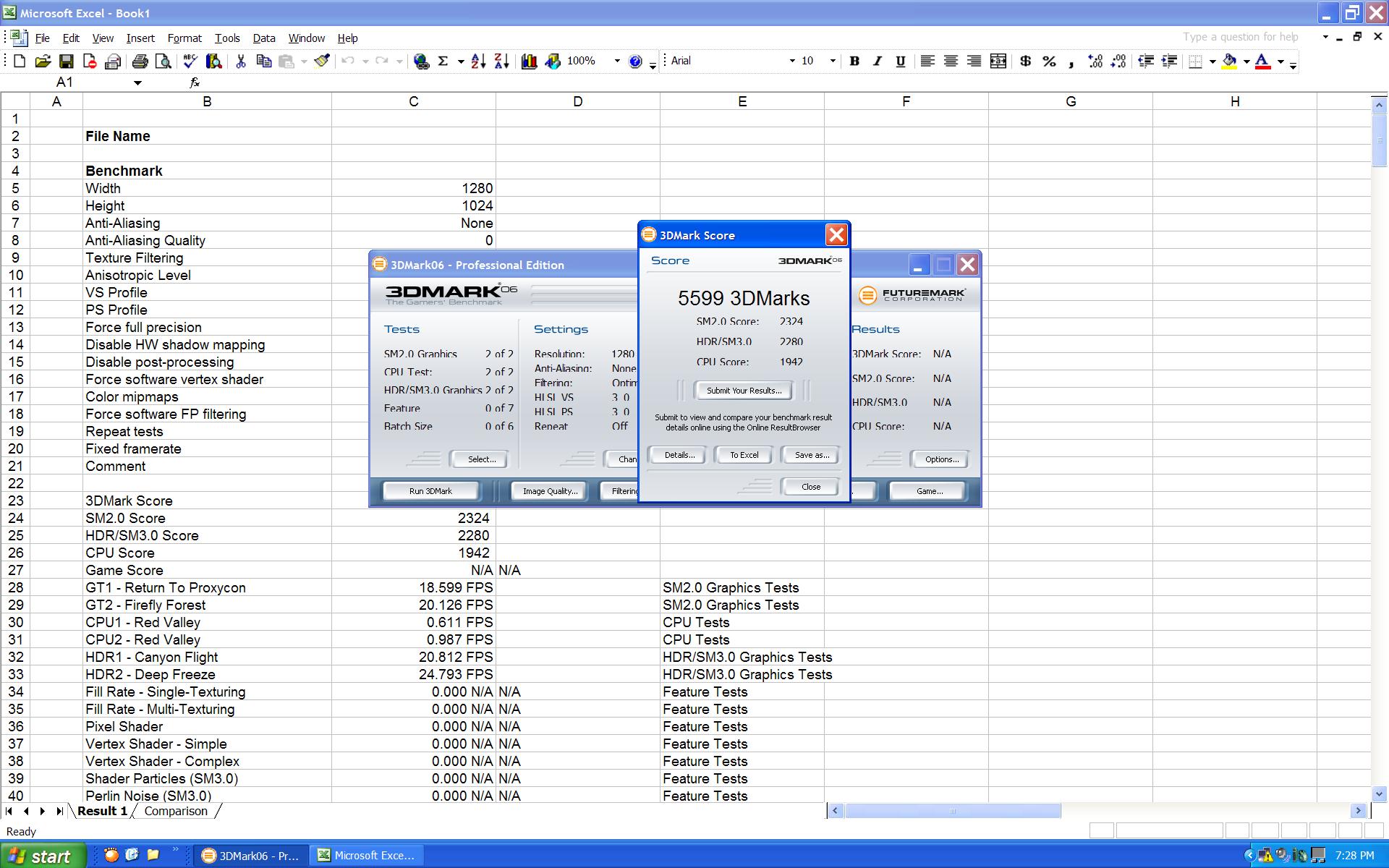Click the Permission document icon
Viewport: 1389px width, 868px height.
(90, 61)
